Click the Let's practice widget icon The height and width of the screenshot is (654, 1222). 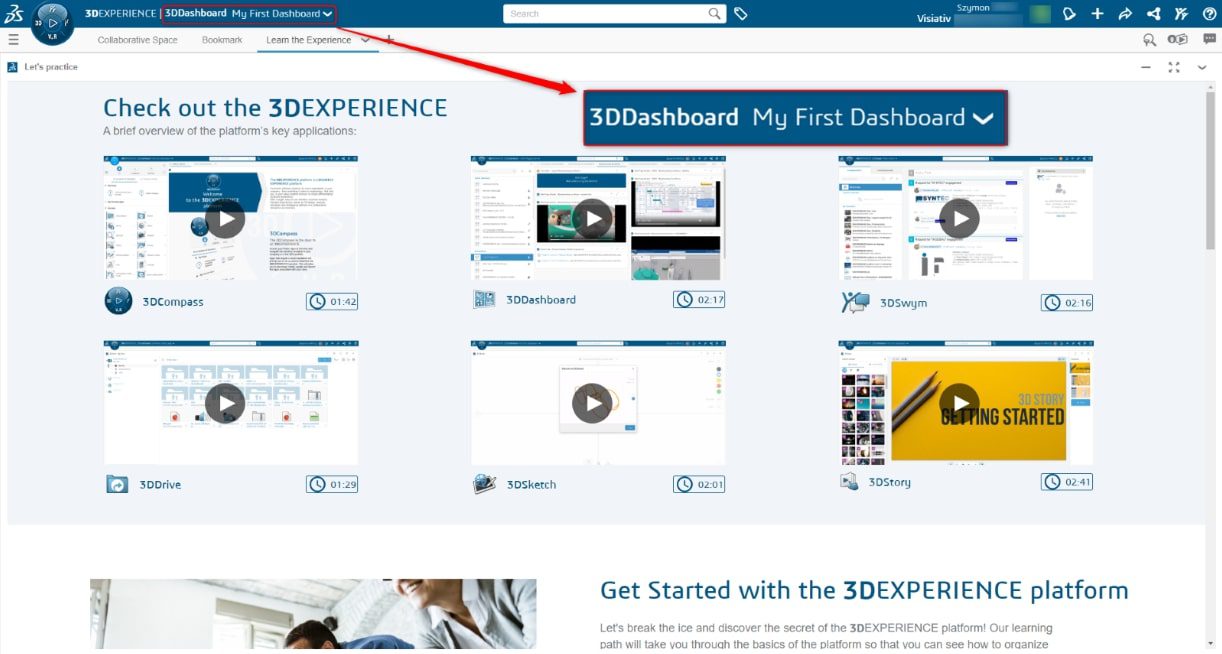point(13,67)
